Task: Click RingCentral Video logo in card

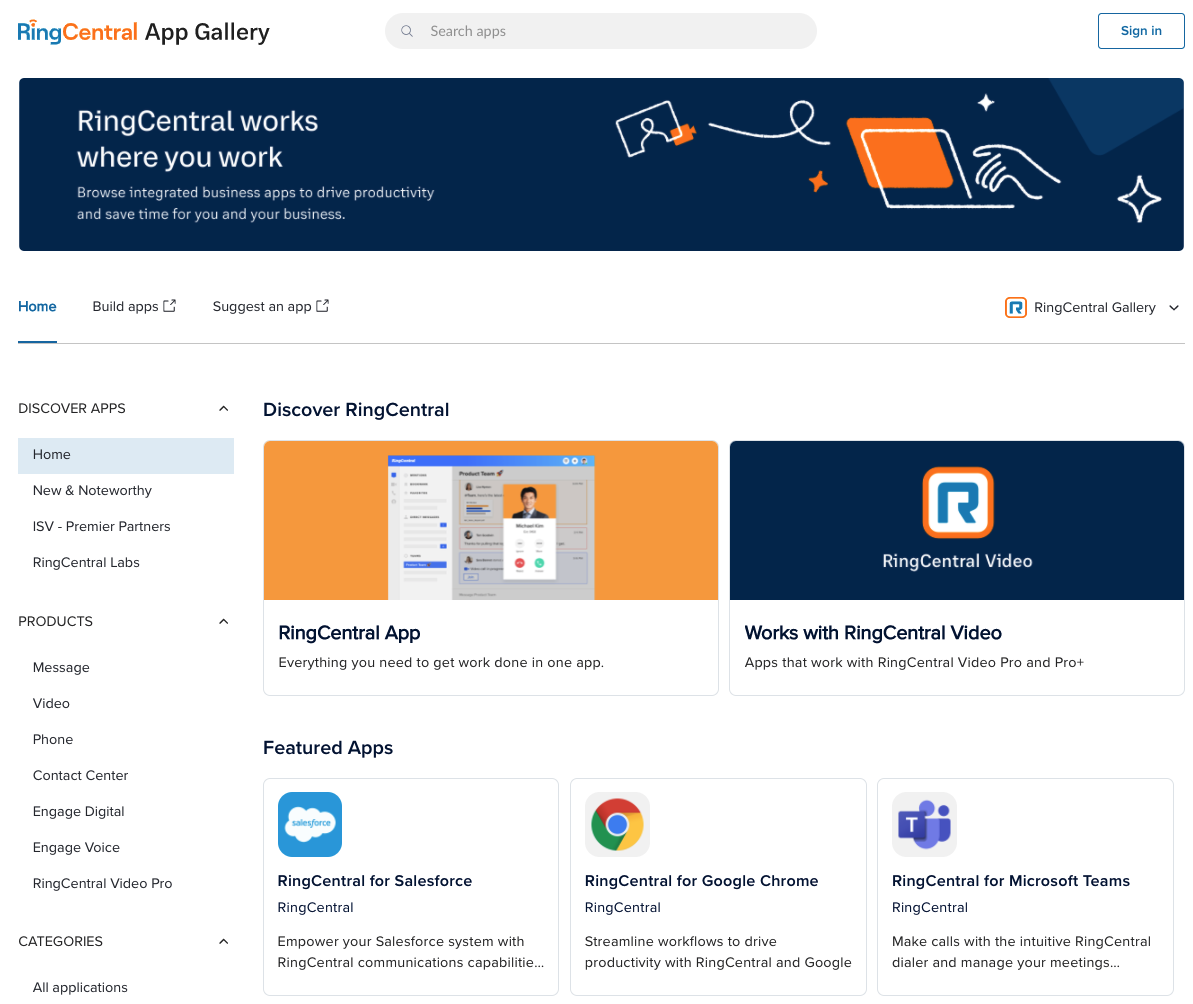Action: (x=957, y=503)
